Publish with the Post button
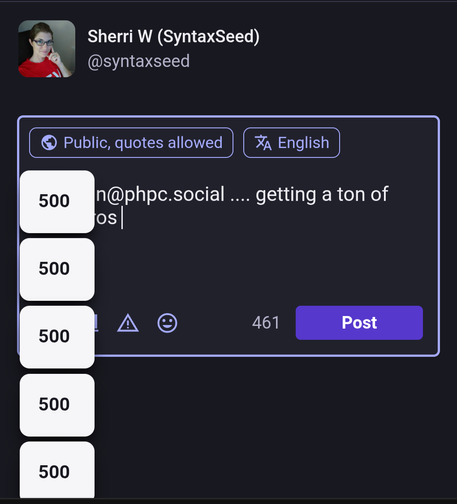This screenshot has width=457, height=504. (359, 323)
